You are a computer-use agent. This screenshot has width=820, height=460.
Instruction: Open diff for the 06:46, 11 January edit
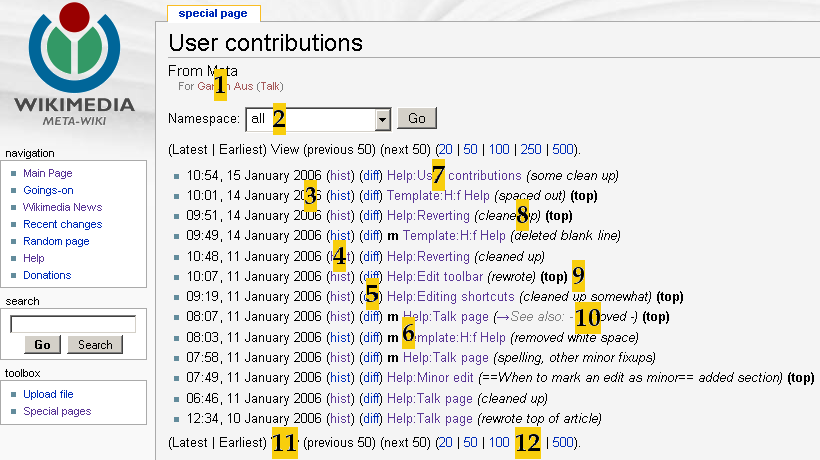(371, 398)
